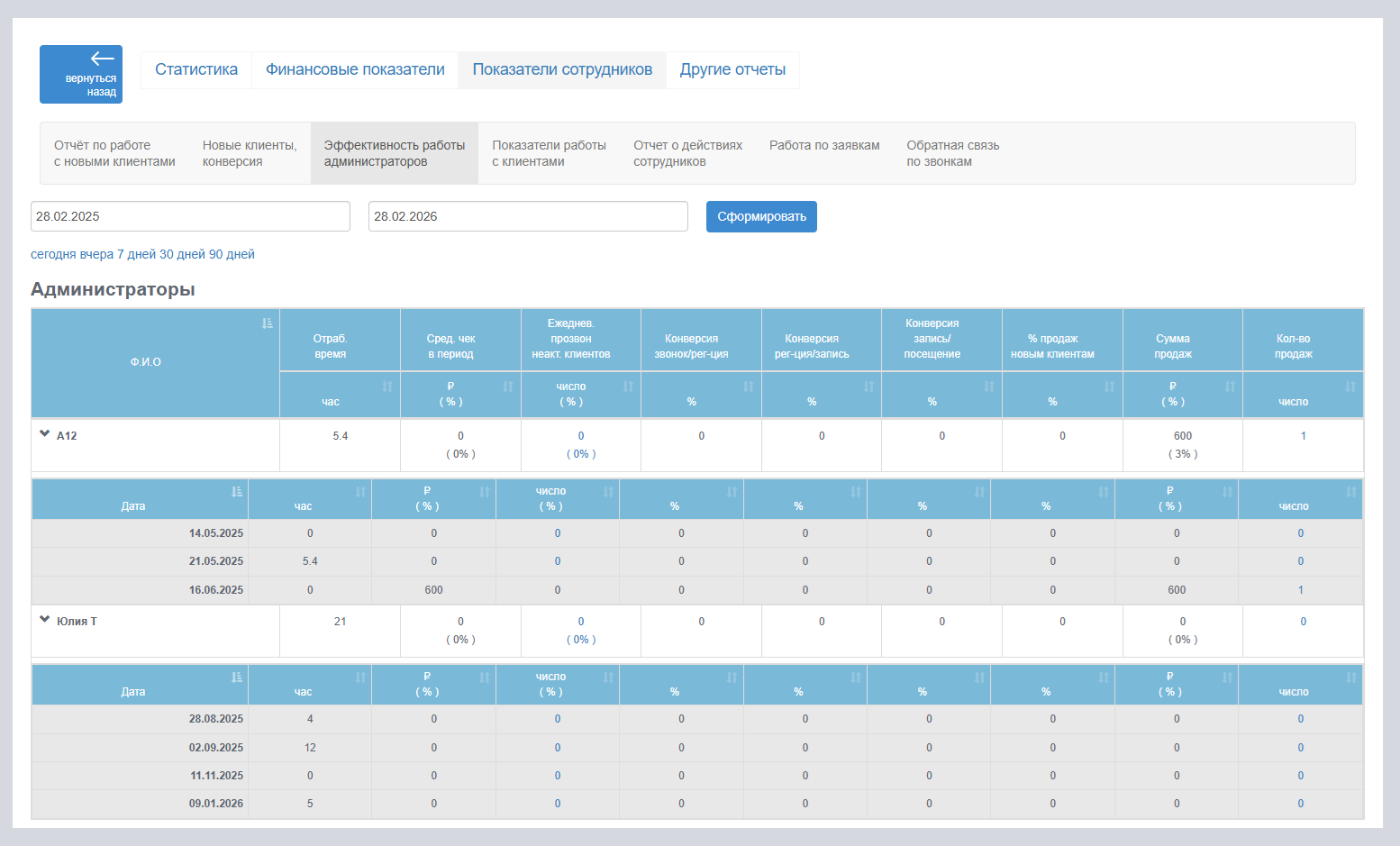Sort A12 detail число (%) column icon

pos(608,491)
